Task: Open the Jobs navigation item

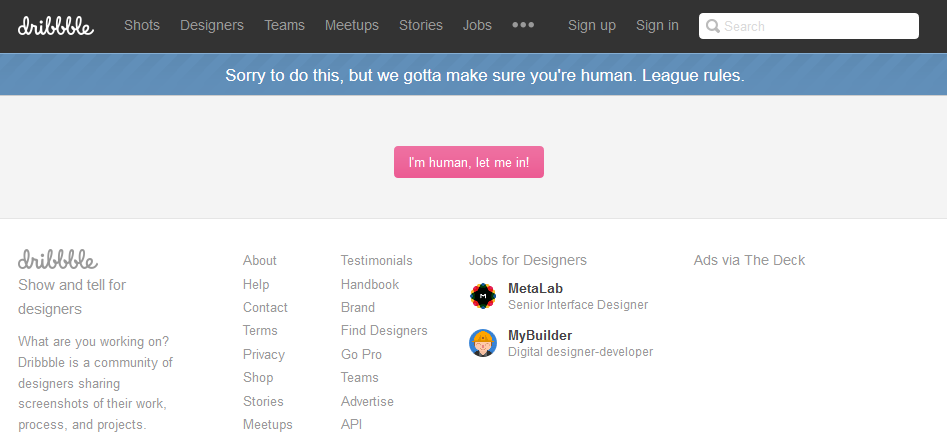Action: click(x=477, y=25)
